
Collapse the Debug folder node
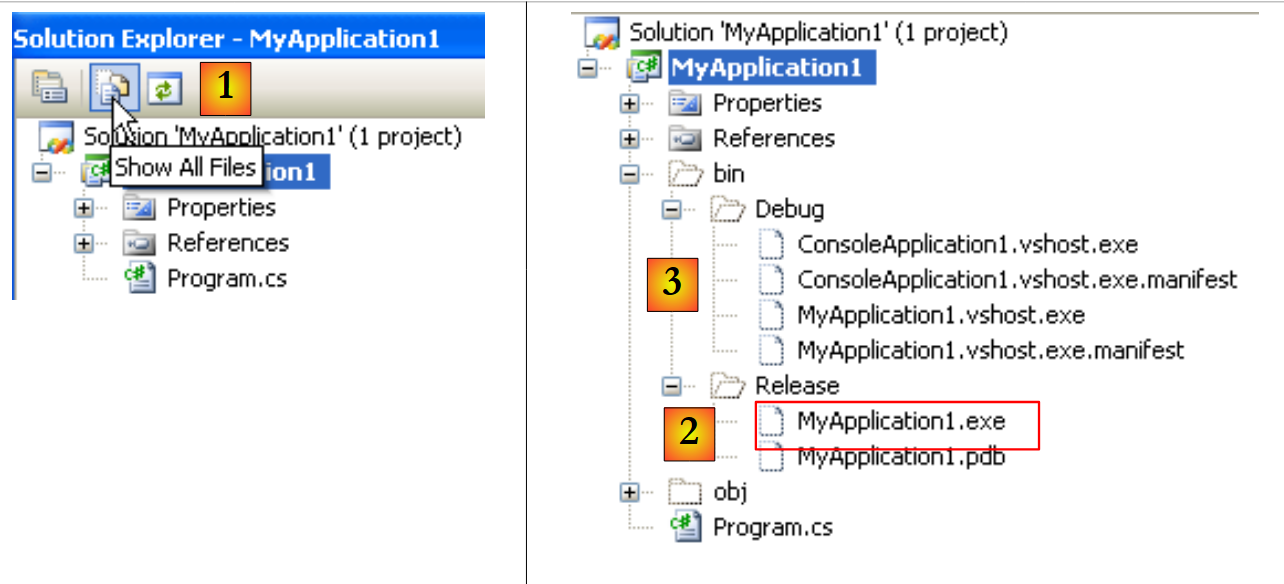click(672, 210)
